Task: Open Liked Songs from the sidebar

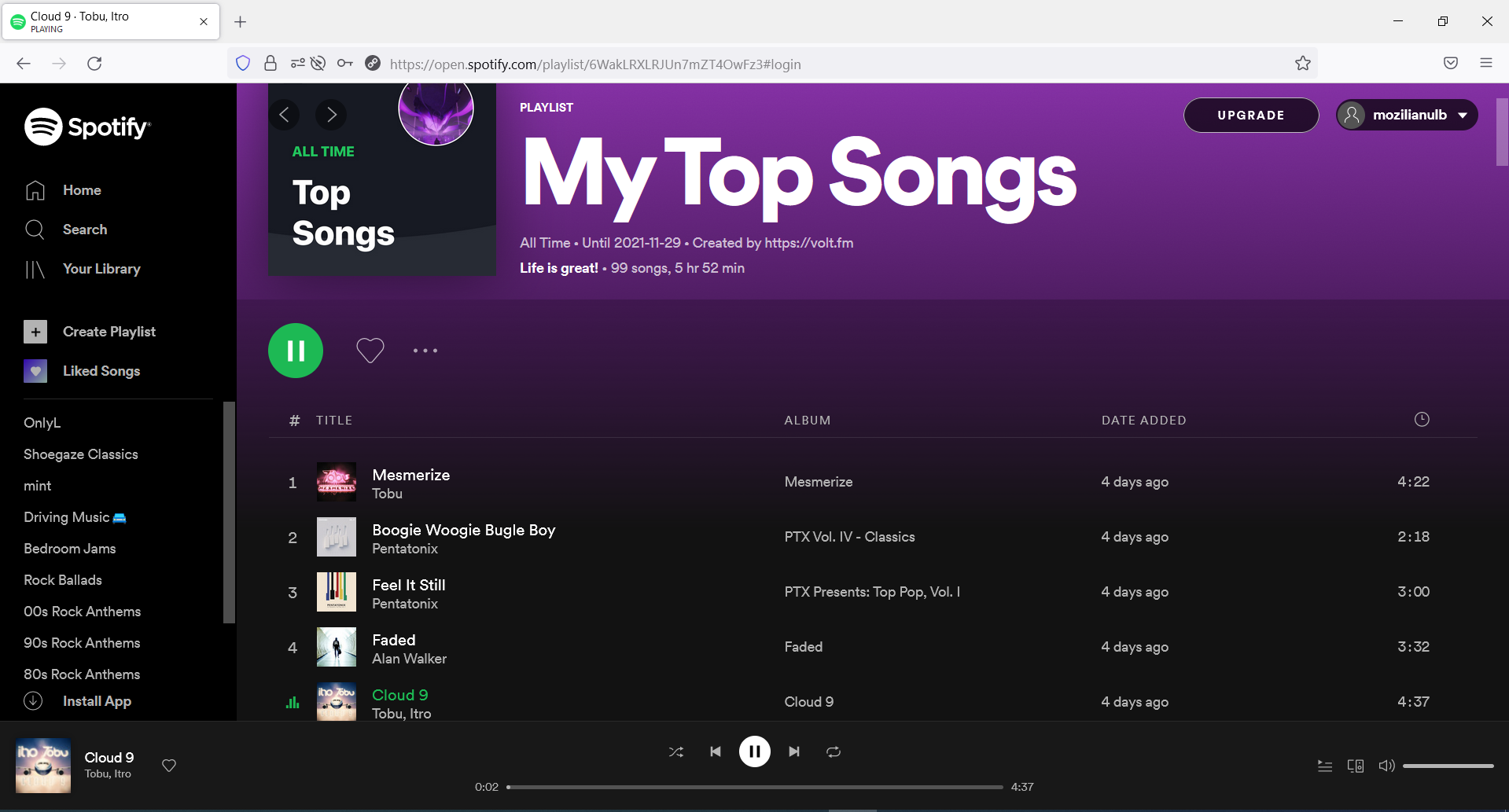Action: (x=101, y=370)
